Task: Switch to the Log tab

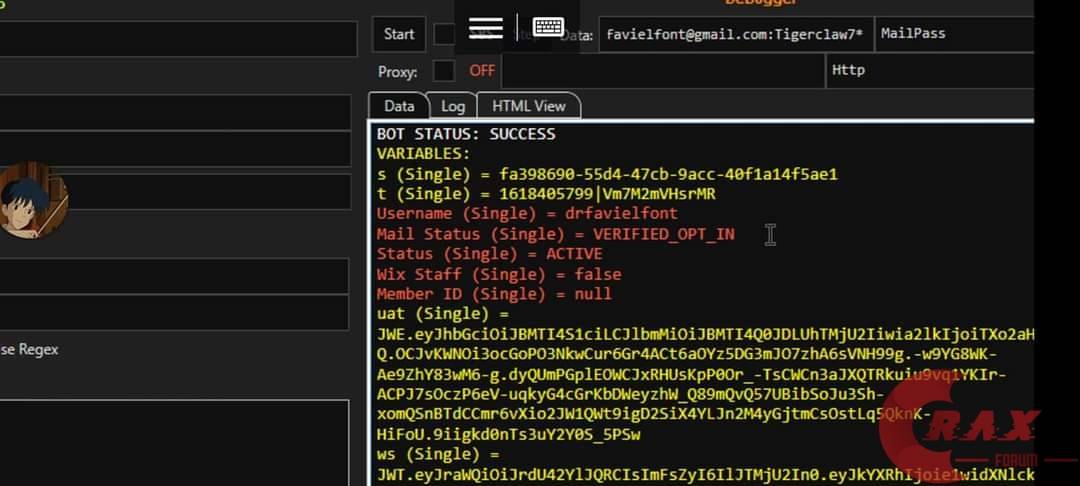Action: click(453, 106)
